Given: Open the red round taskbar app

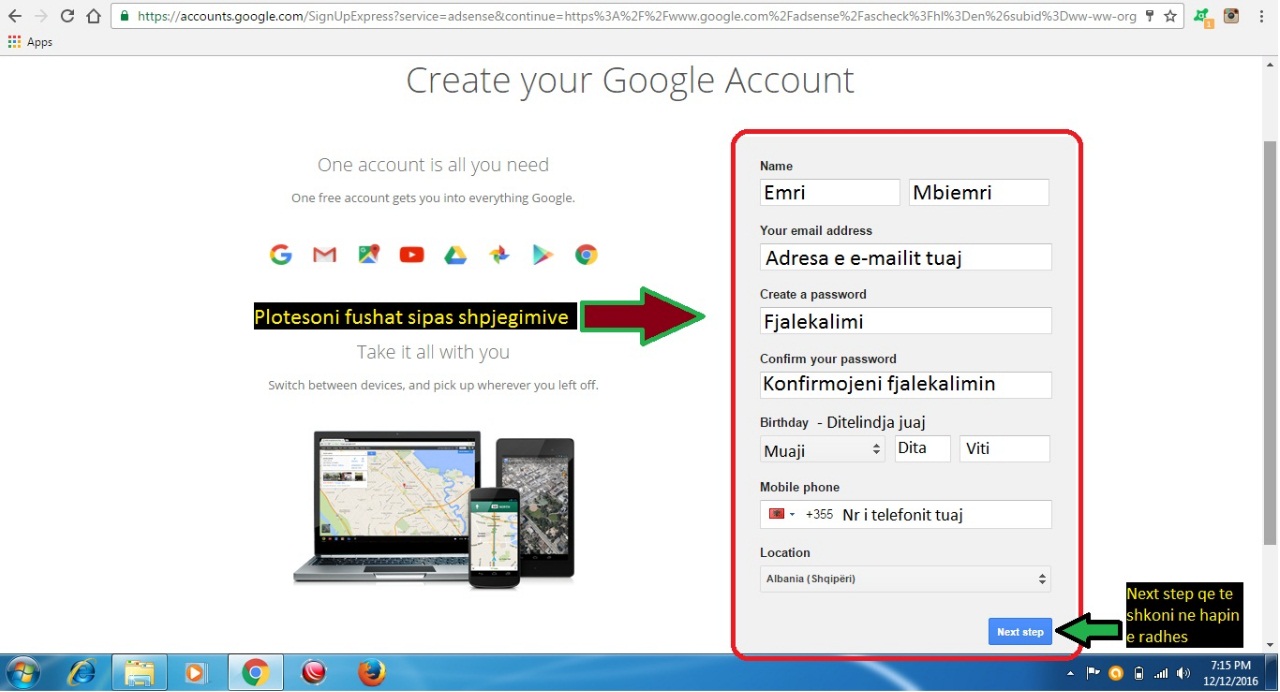Looking at the screenshot, I should pyautogui.click(x=314, y=673).
